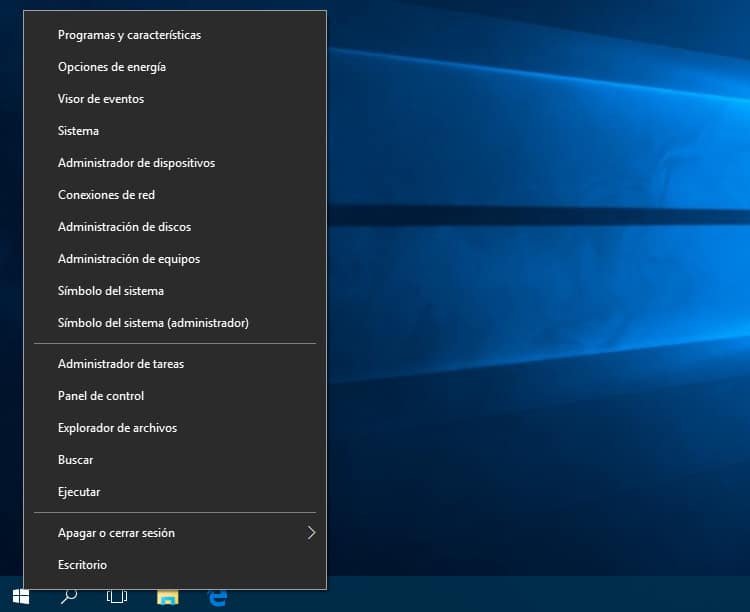The height and width of the screenshot is (612, 750).
Task: Expand the Apagar o cerrar sesión submenu arrow
Action: (x=311, y=533)
